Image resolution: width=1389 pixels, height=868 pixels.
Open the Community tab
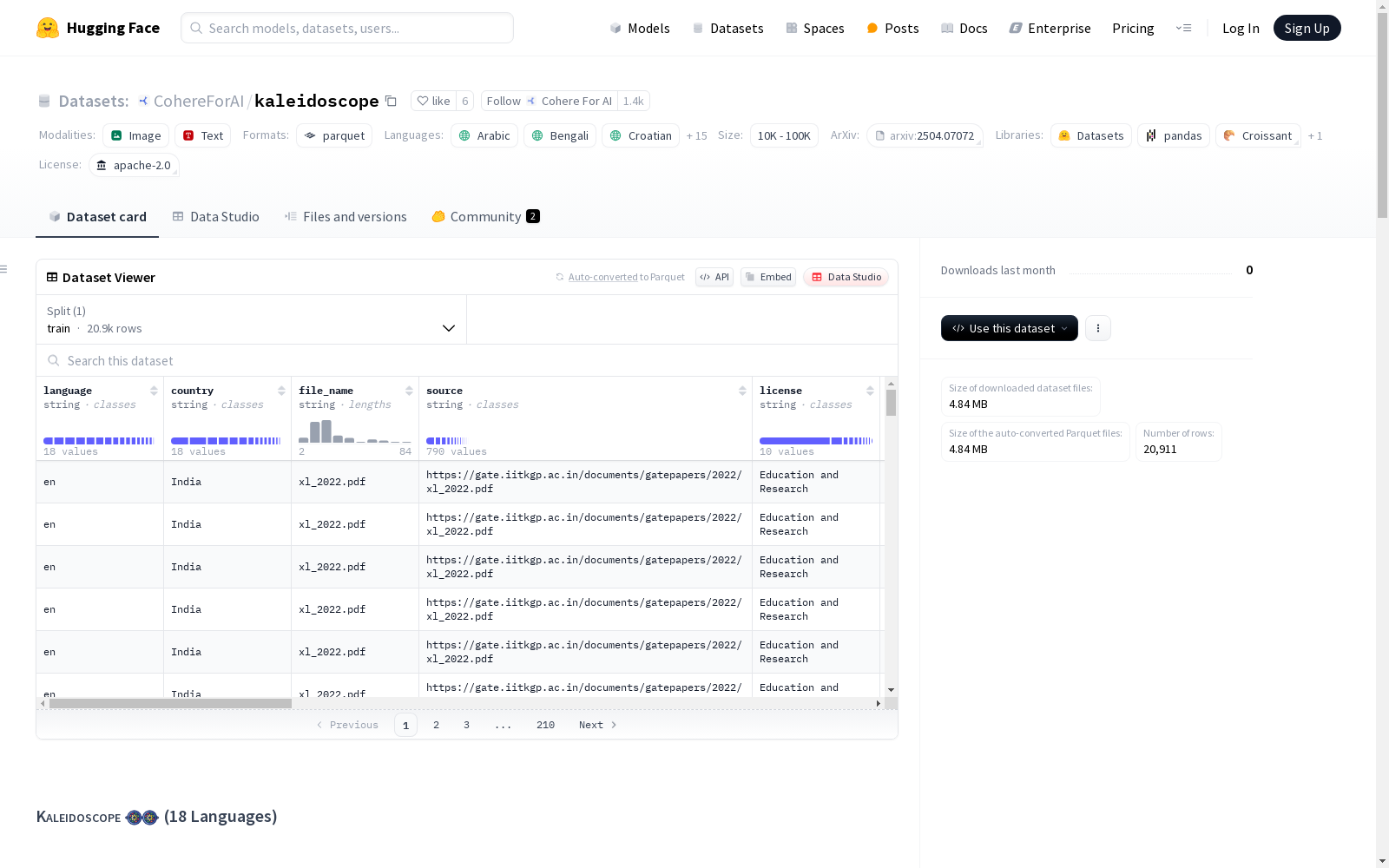click(486, 217)
